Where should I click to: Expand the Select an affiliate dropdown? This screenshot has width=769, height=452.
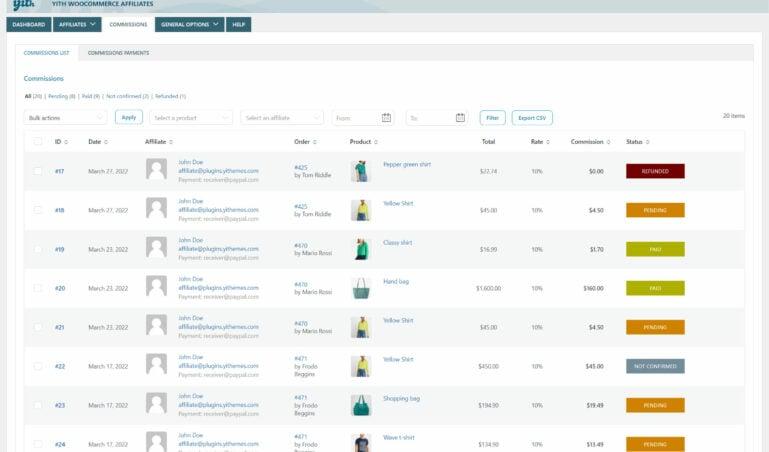pyautogui.click(x=282, y=118)
